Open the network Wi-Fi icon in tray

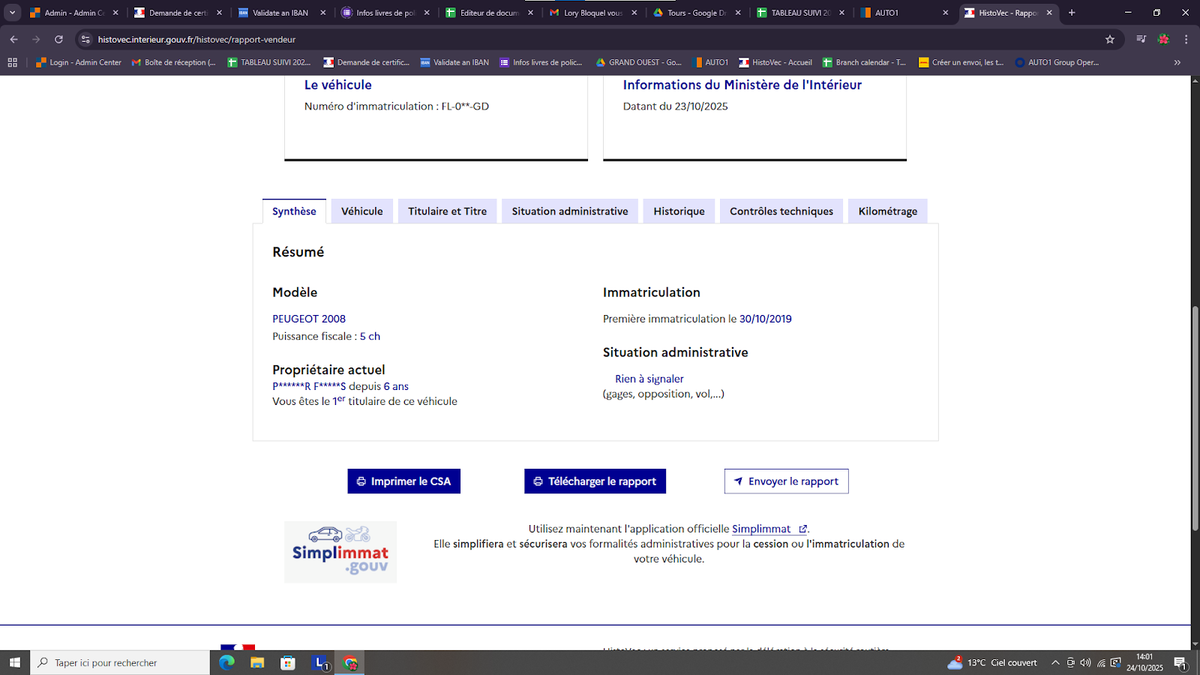(1101, 662)
